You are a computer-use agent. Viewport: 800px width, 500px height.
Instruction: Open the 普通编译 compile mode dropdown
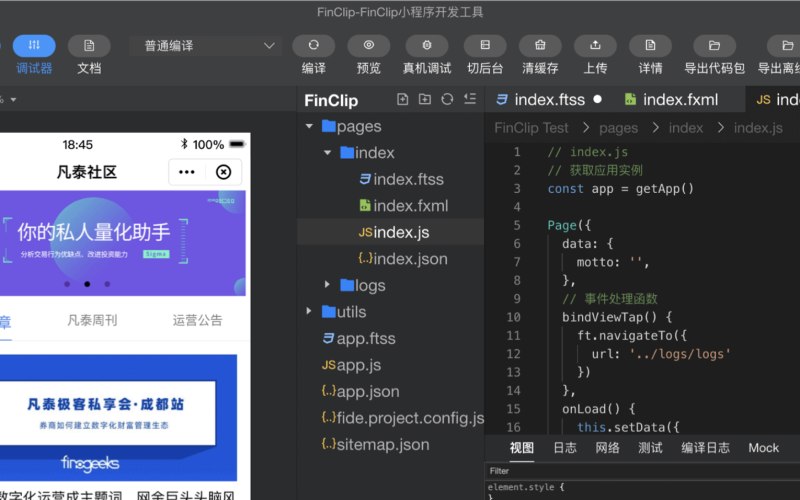205,46
